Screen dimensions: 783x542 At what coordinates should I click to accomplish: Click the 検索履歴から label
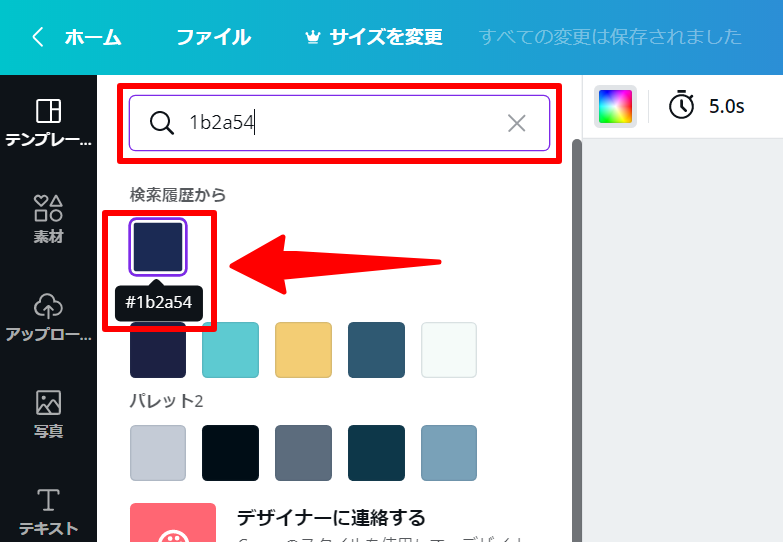tap(178, 195)
